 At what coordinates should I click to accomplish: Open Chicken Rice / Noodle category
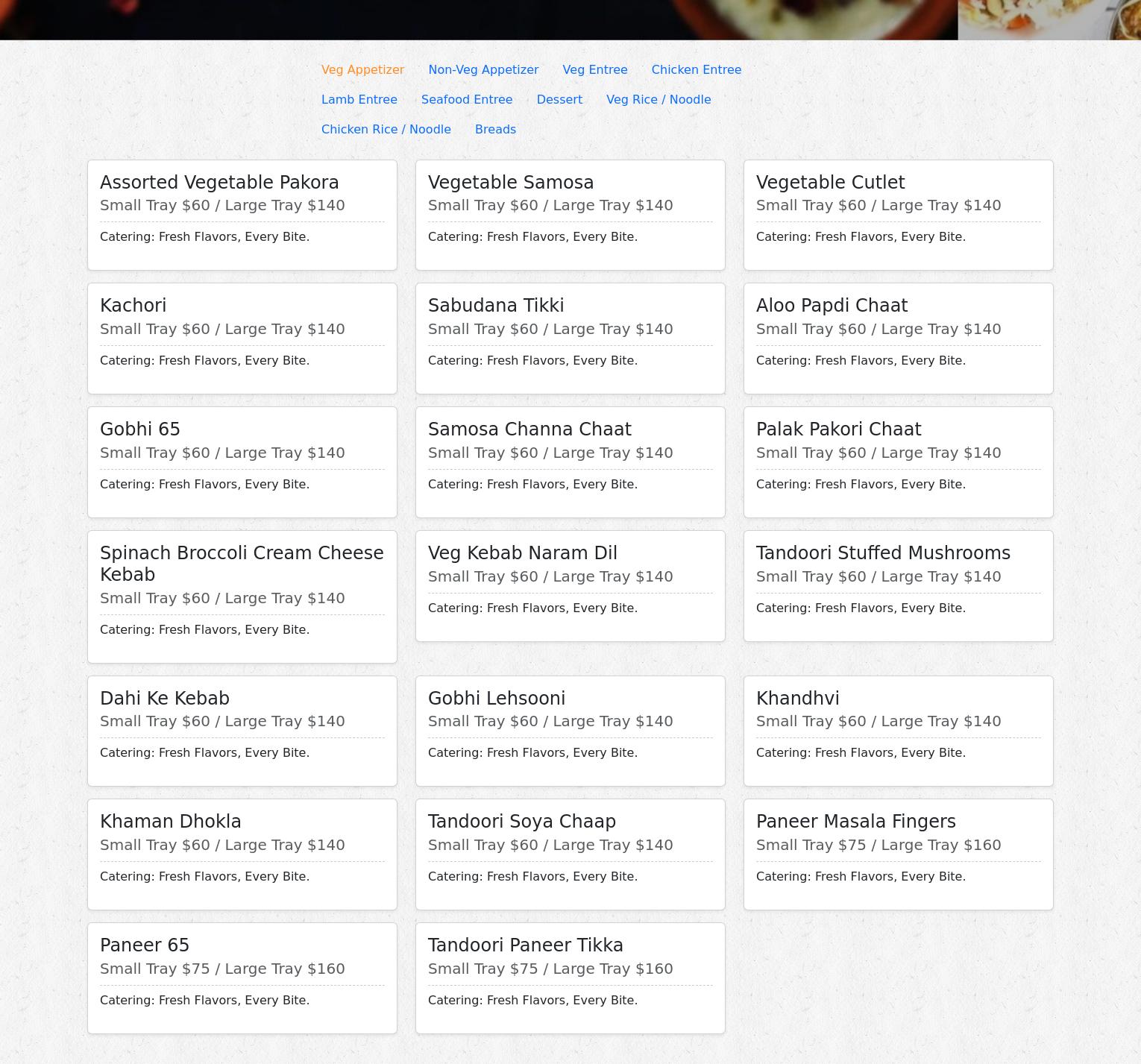[386, 129]
